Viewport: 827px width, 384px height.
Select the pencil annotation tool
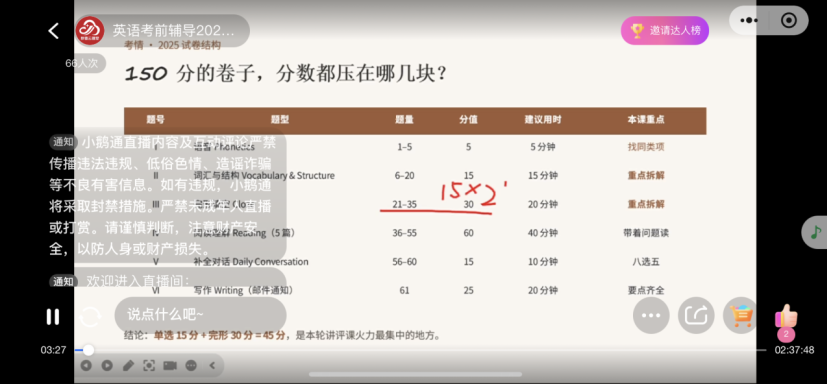(128, 365)
